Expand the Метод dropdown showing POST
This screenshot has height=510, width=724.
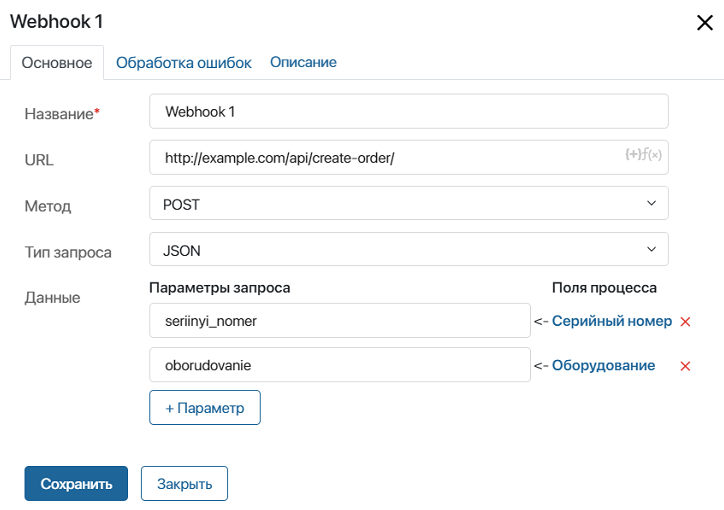point(409,204)
